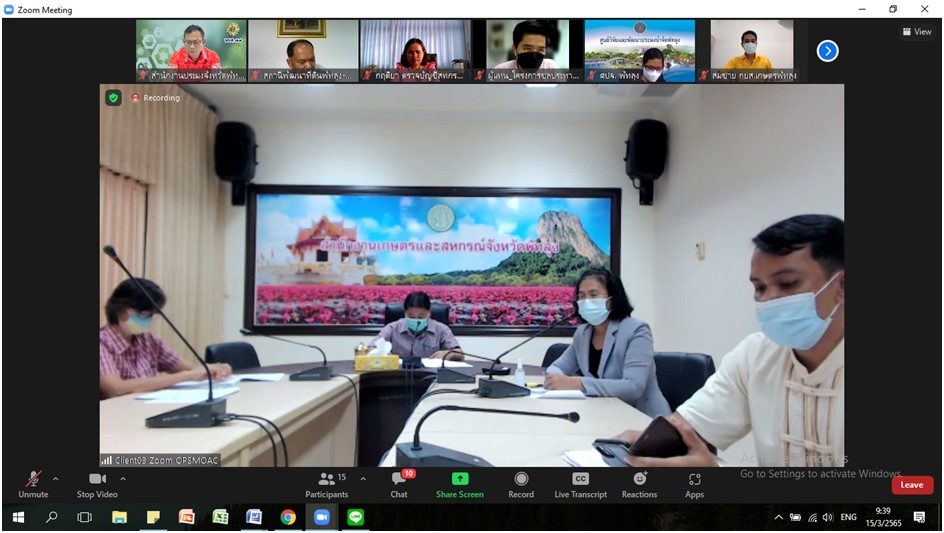Screen dimensions: 944x533
Task: Click the green Share Screen icon
Action: coord(459,479)
